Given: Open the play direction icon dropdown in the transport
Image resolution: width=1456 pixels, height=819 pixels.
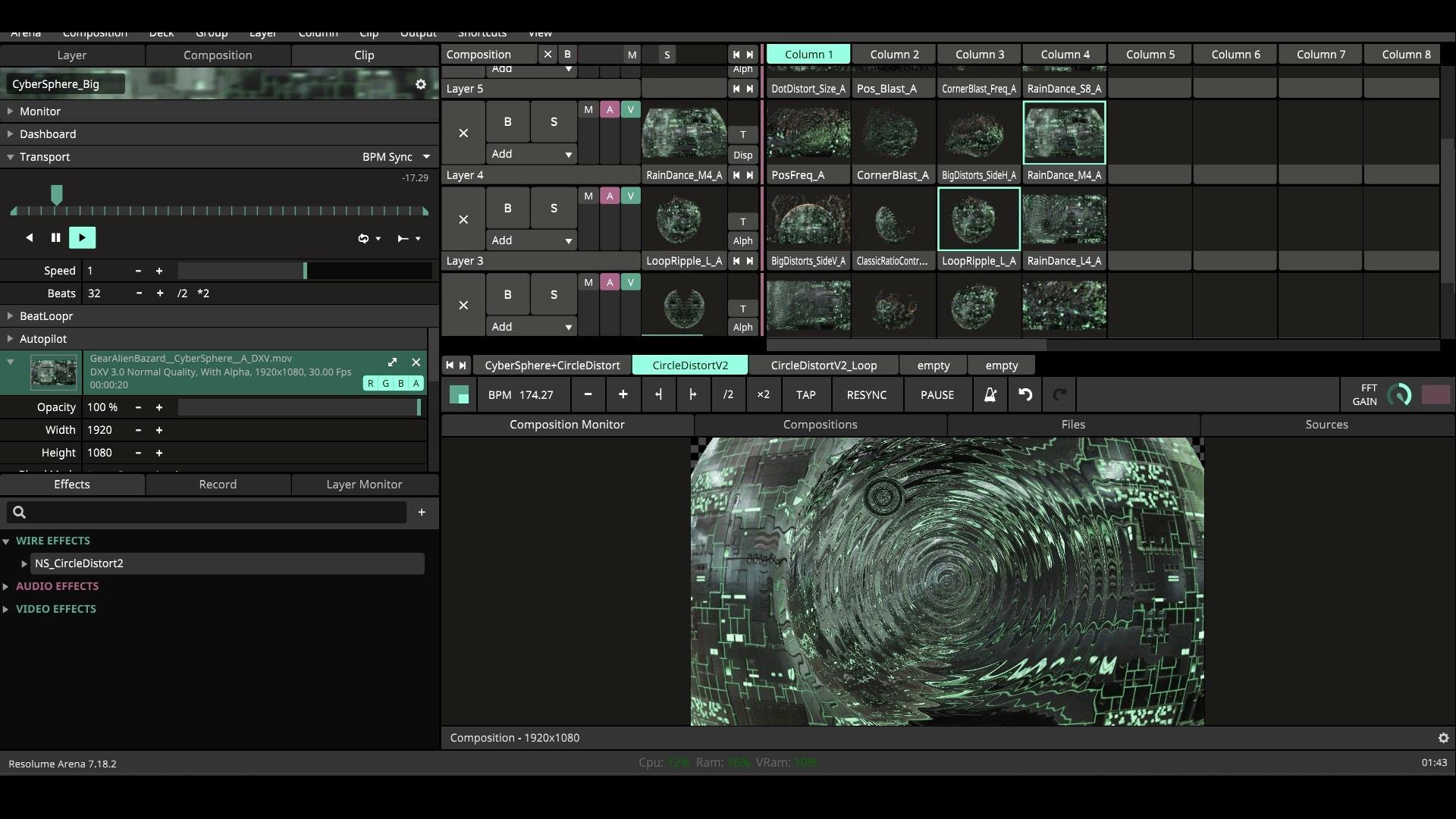Looking at the screenshot, I should point(409,239).
